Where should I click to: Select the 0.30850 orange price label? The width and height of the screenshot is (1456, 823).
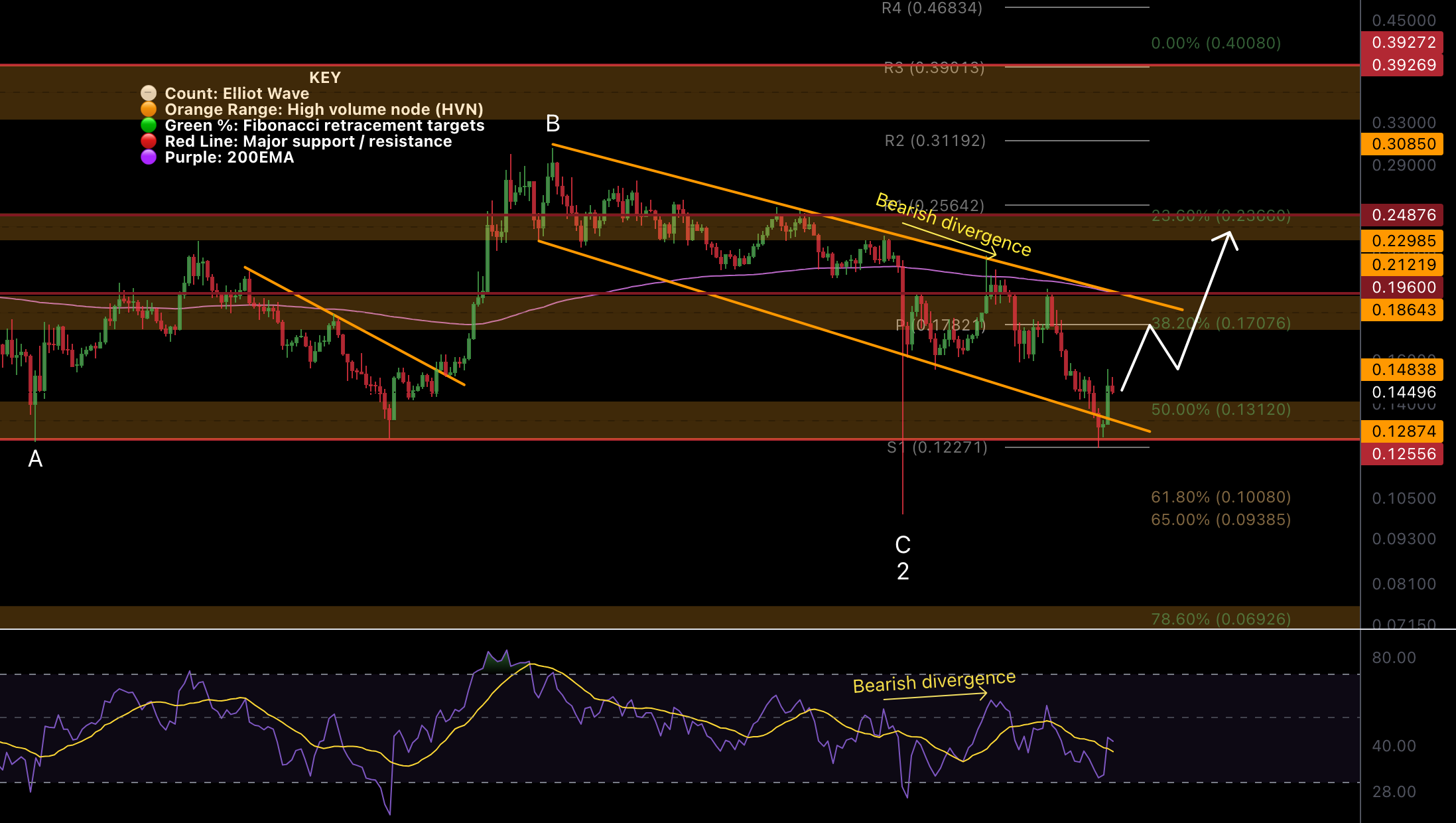tap(1402, 144)
